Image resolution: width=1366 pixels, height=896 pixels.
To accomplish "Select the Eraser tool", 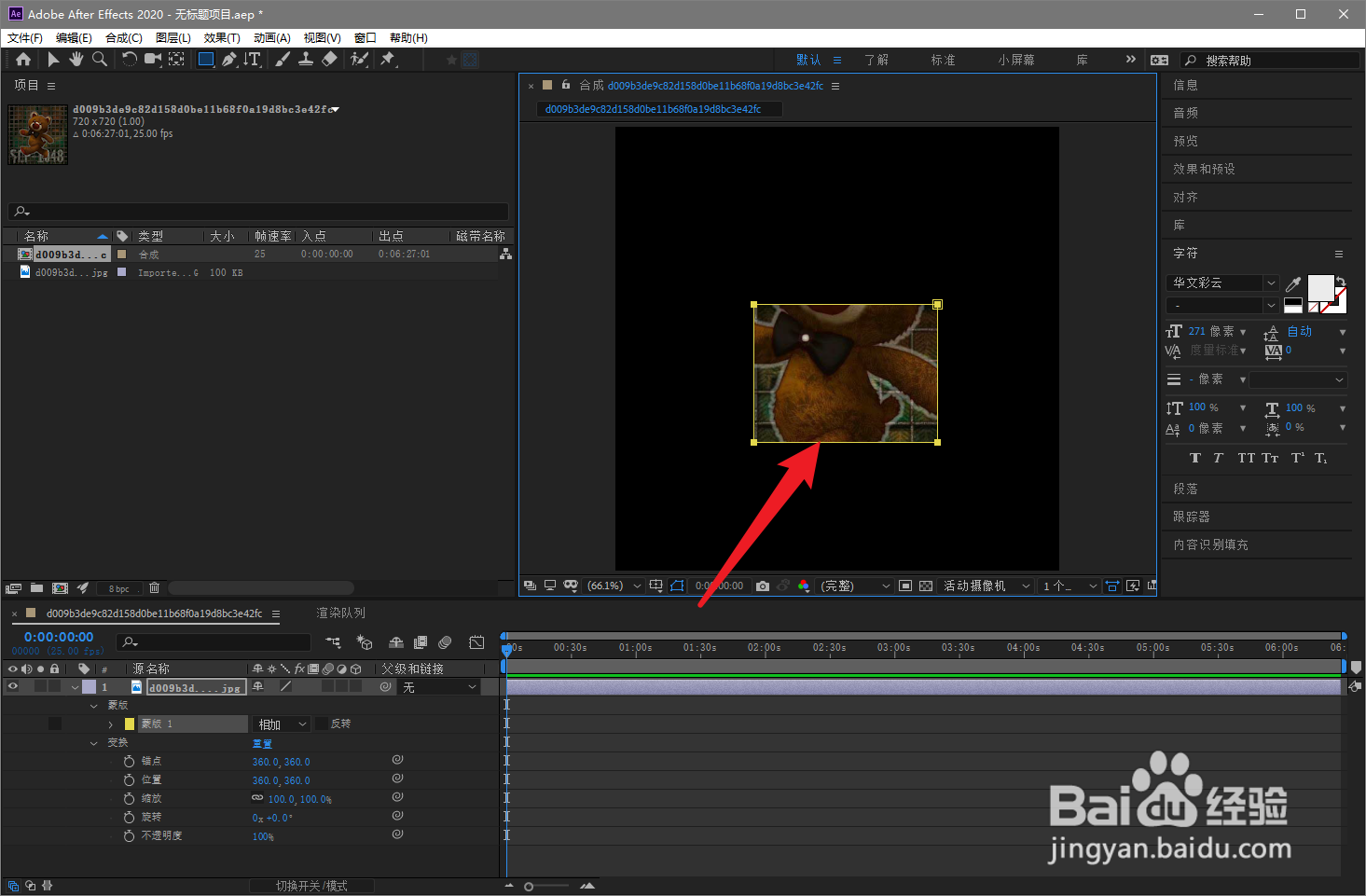I will pyautogui.click(x=329, y=60).
